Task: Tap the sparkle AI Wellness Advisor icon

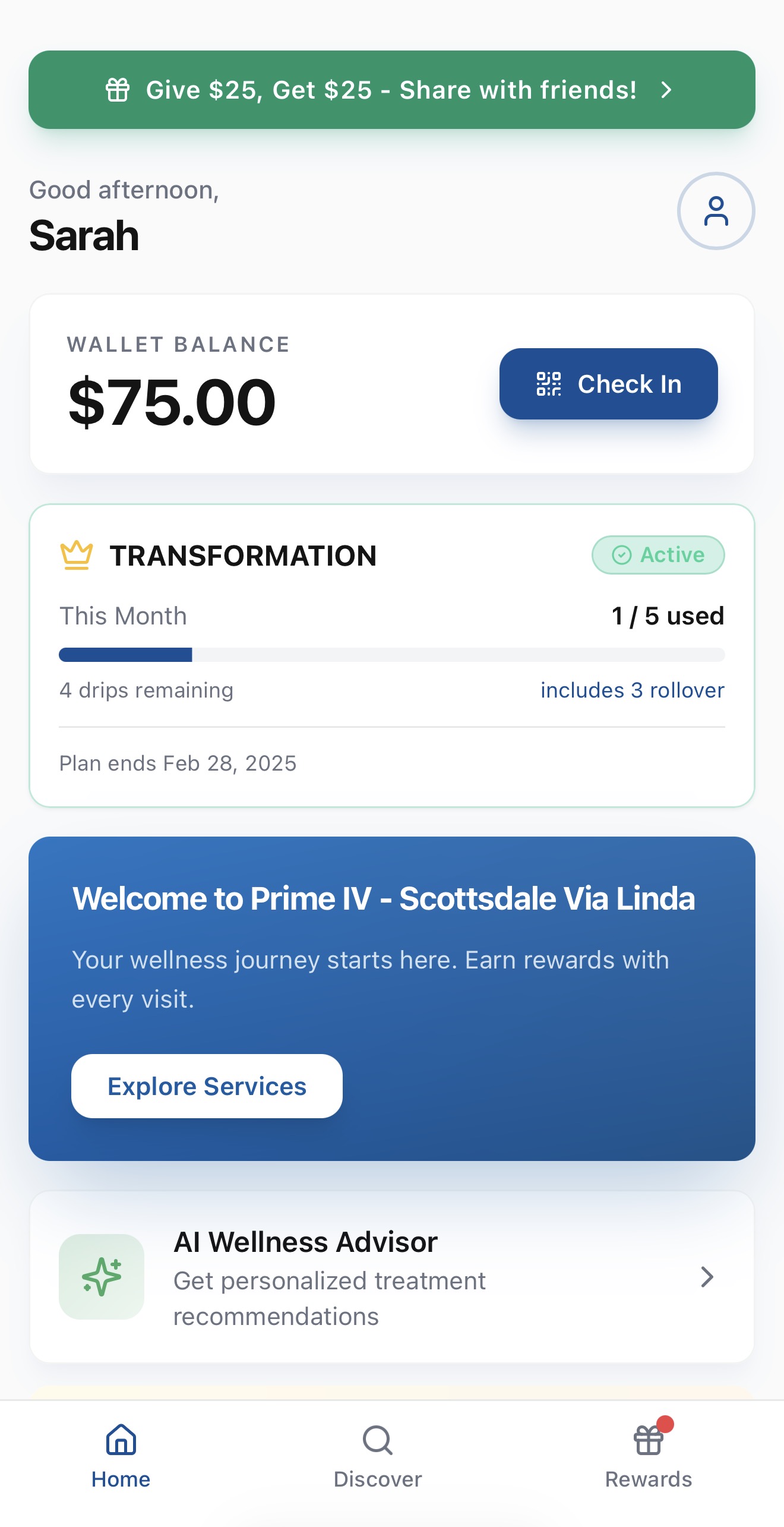Action: [x=102, y=1276]
